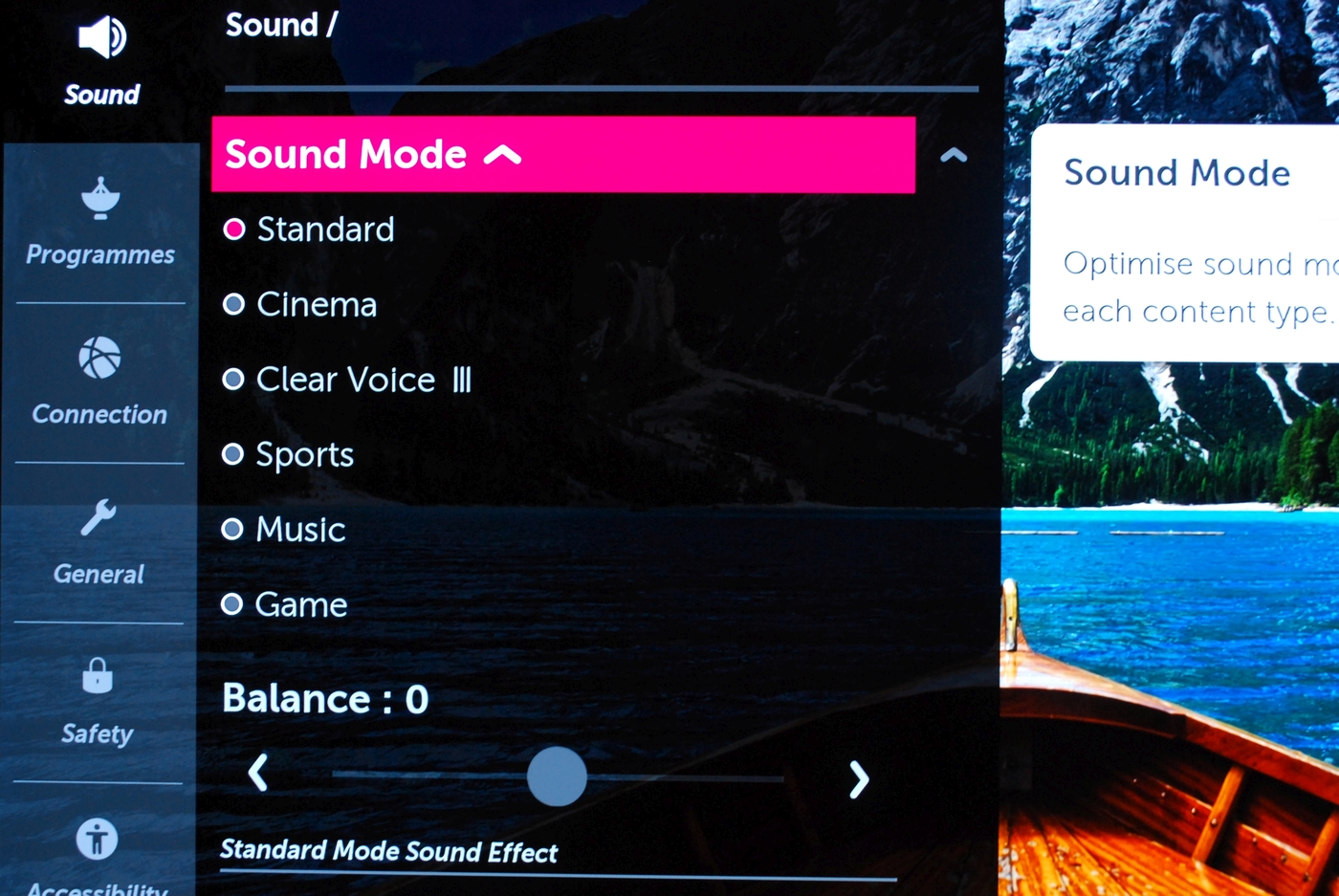
Task: Choose the Sports sound mode
Action: pos(288,455)
